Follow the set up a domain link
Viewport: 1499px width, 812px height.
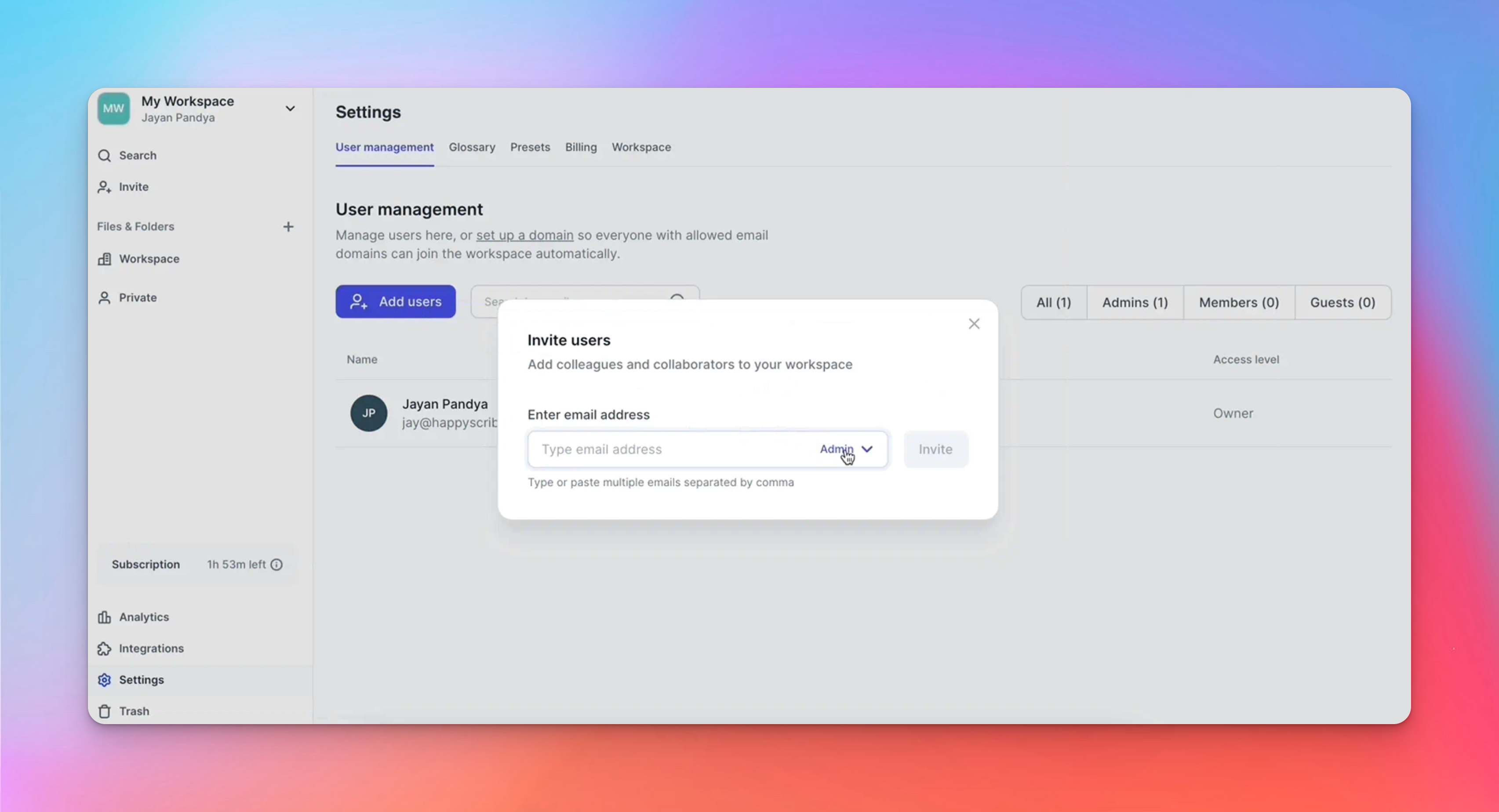(x=524, y=236)
